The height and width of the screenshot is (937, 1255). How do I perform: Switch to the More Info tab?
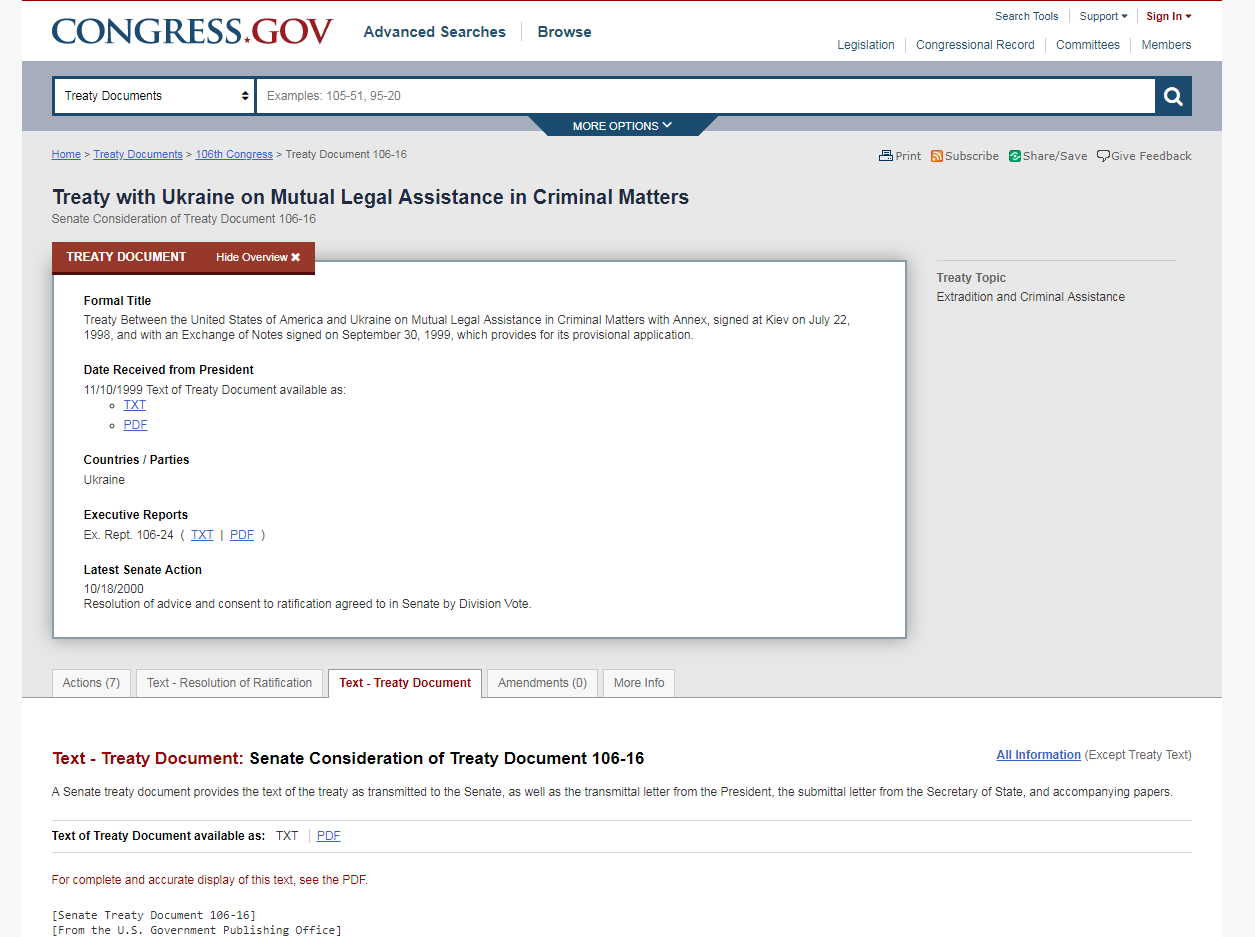639,683
